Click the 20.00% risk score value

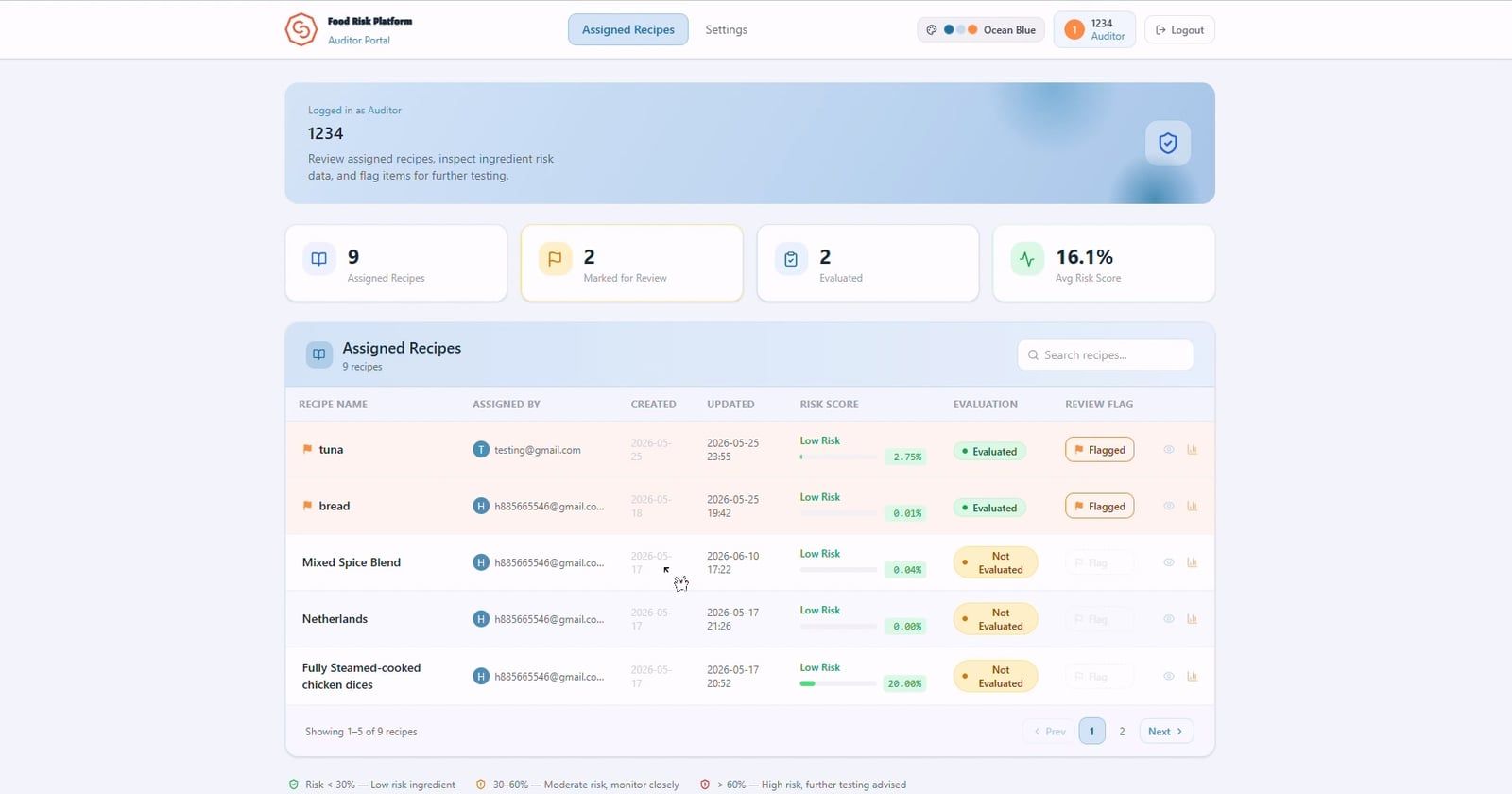(x=904, y=683)
